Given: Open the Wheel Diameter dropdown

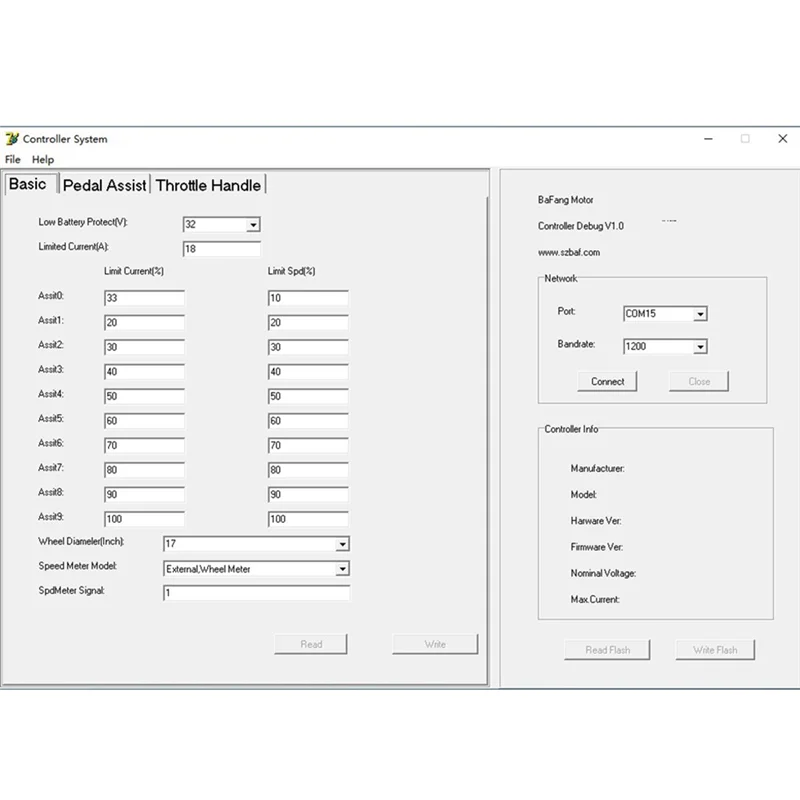Looking at the screenshot, I should pos(342,544).
